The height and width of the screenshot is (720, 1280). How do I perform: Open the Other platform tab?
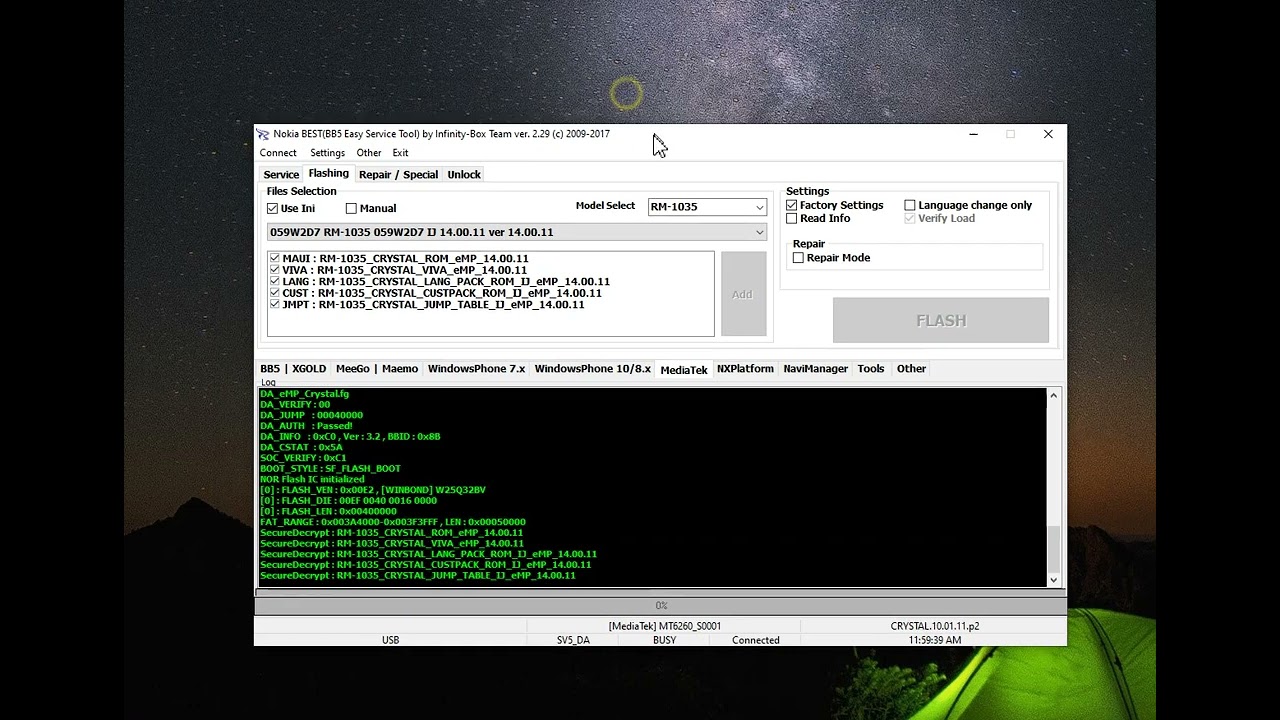[x=911, y=369]
